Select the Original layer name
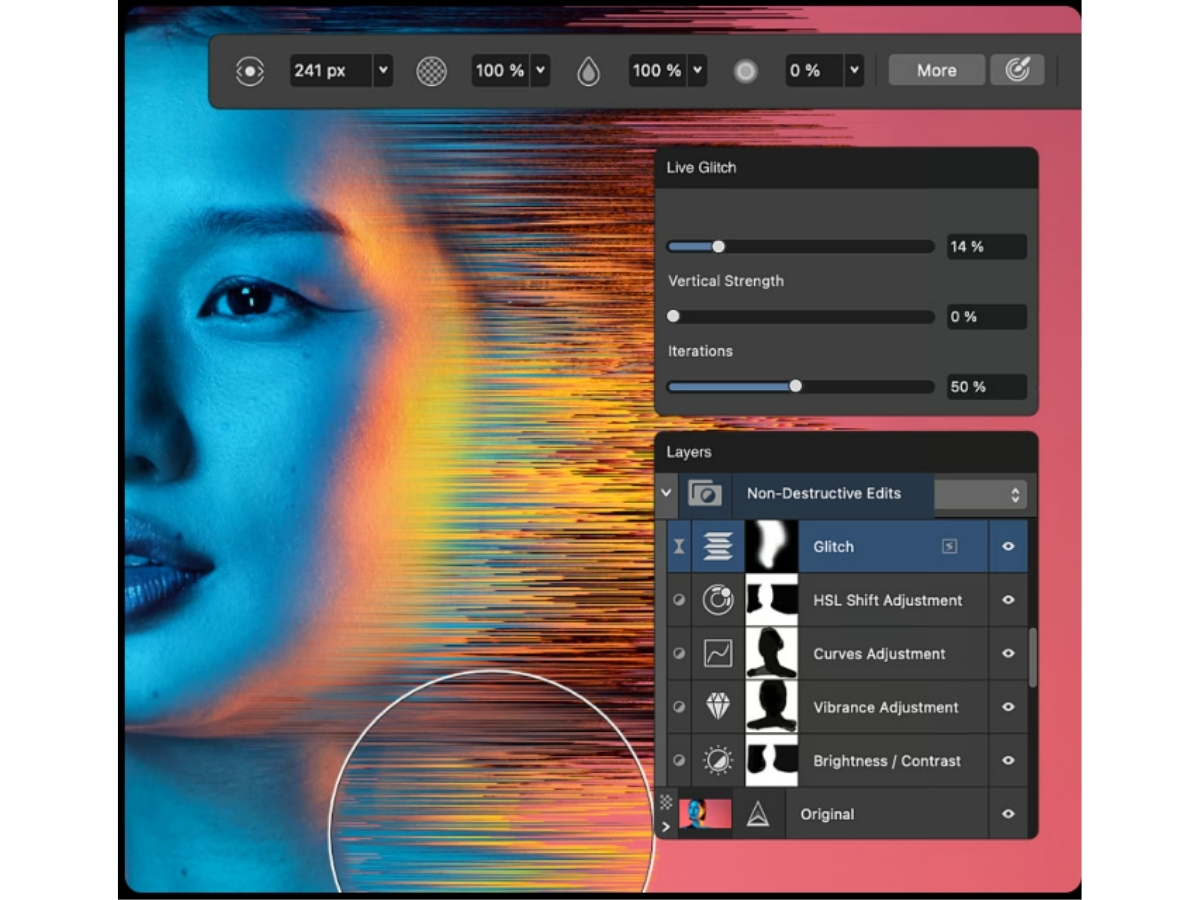The height and width of the screenshot is (900, 1200). pyautogui.click(x=827, y=815)
